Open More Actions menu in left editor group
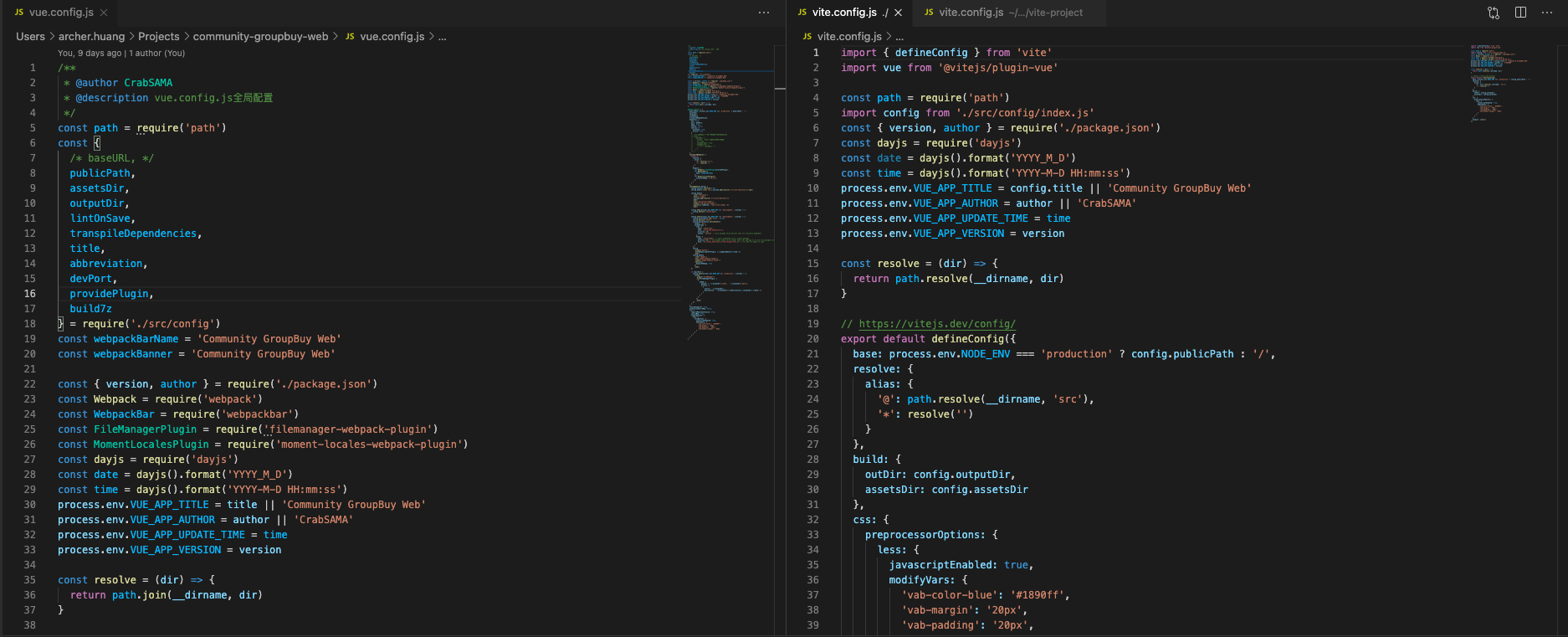 tap(763, 13)
